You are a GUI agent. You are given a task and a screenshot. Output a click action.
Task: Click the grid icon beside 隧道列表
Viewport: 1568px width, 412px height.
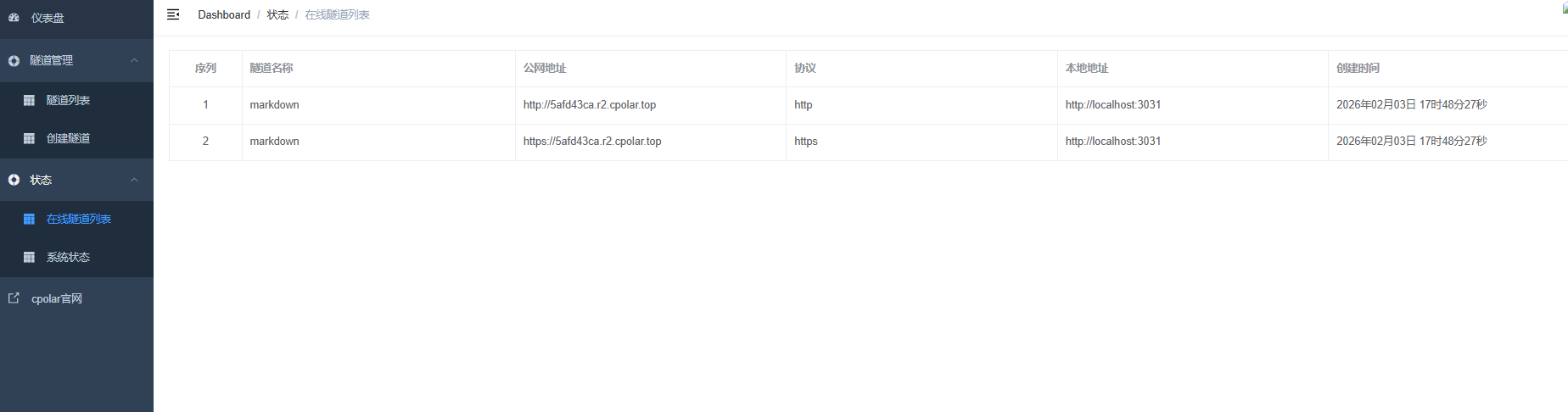(x=29, y=100)
